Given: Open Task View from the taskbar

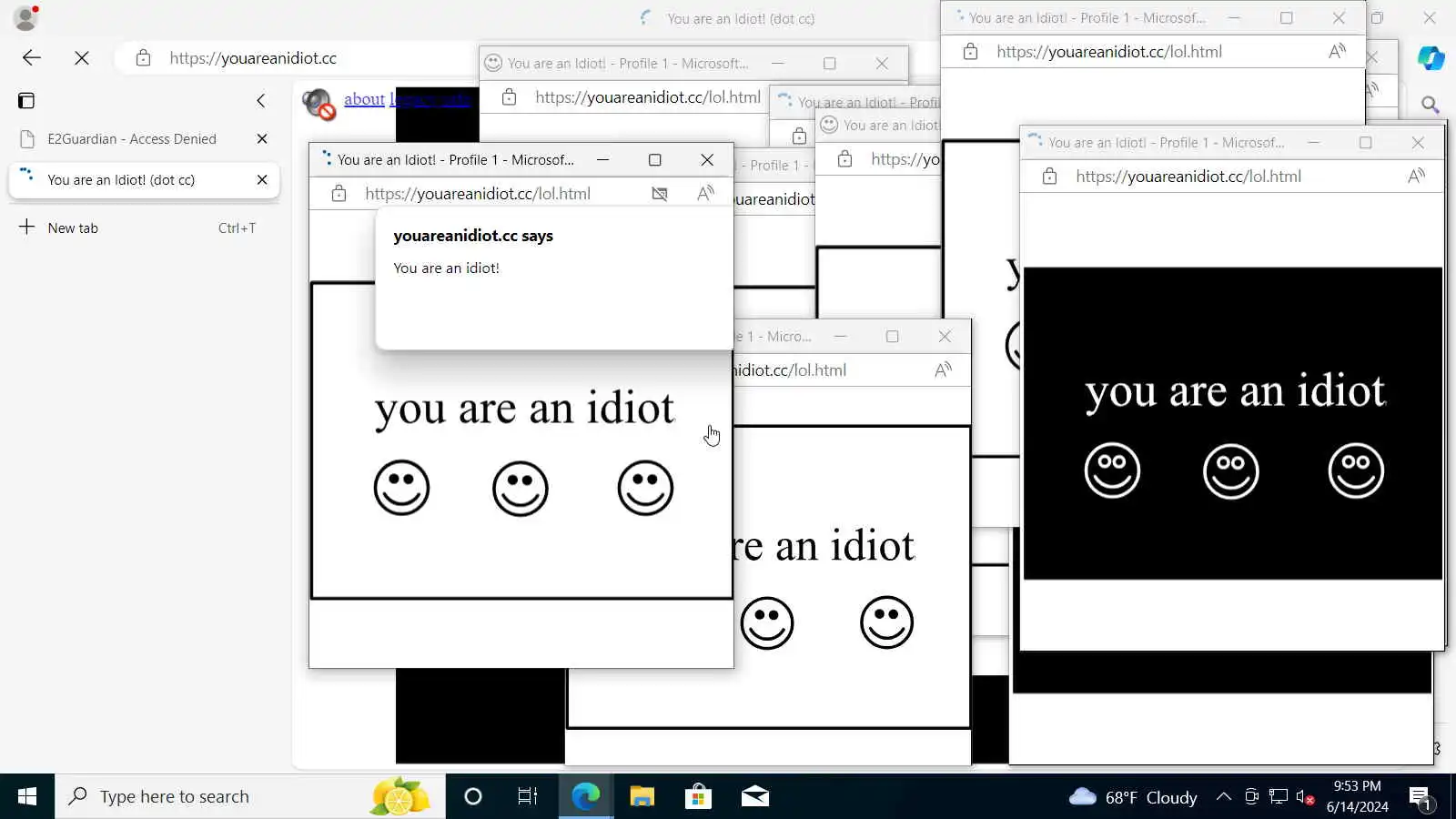Looking at the screenshot, I should point(528,797).
